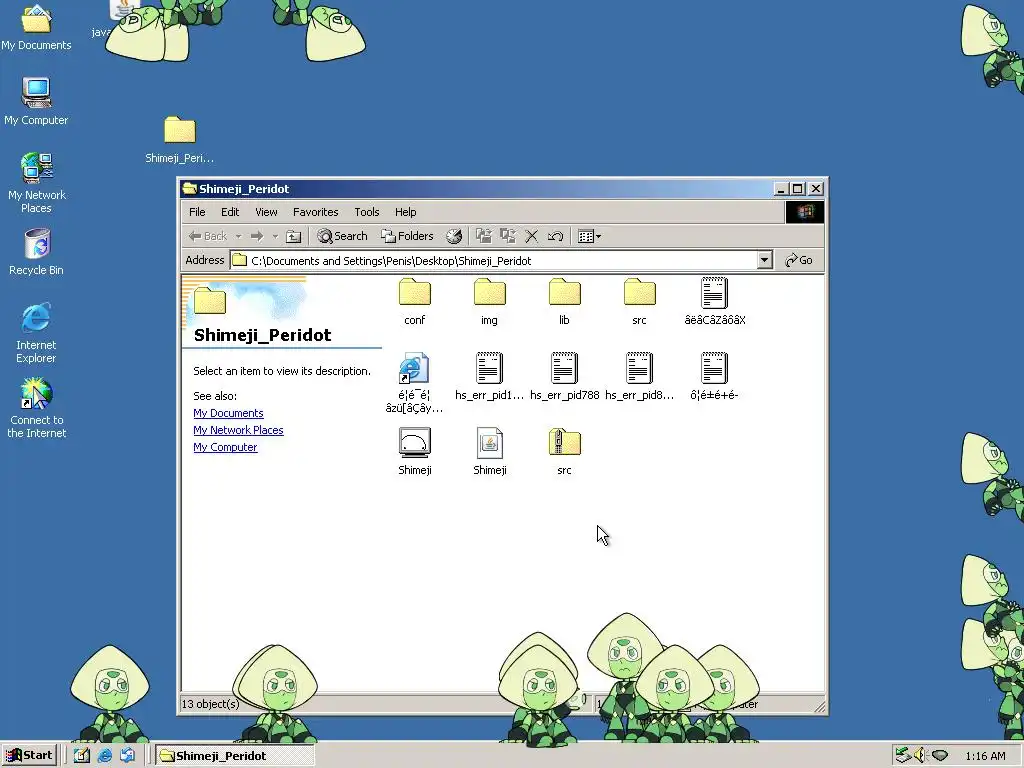Click the volume speaker tray icon

pos(920,756)
